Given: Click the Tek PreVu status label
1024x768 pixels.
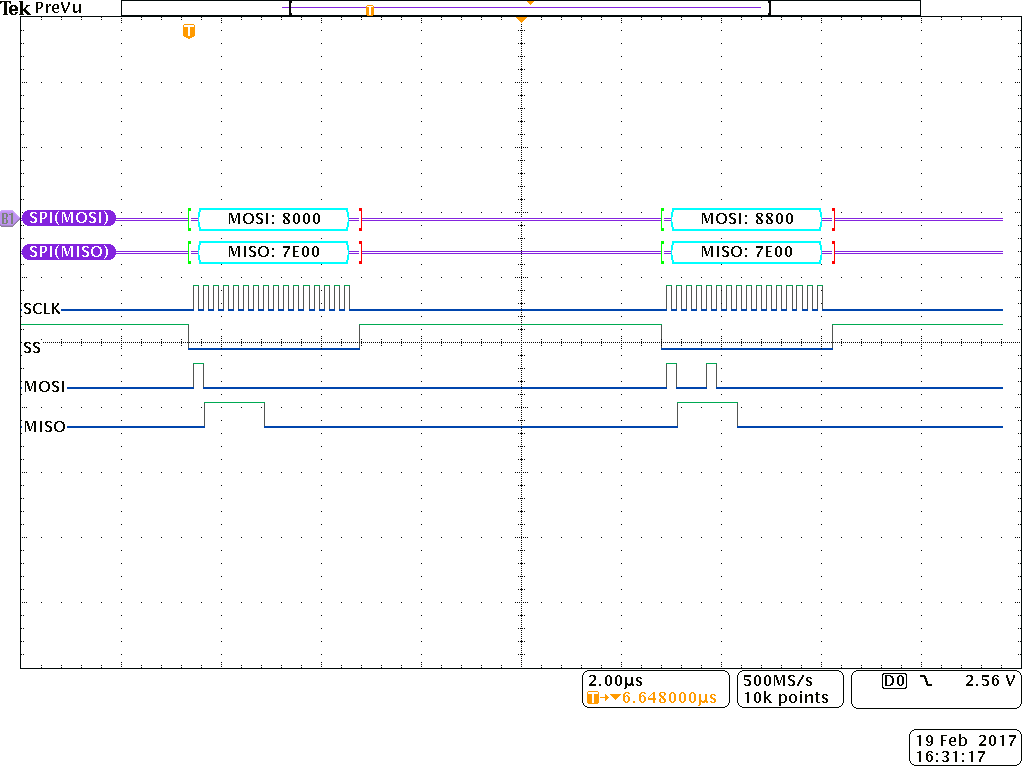Looking at the screenshot, I should [40, 7].
